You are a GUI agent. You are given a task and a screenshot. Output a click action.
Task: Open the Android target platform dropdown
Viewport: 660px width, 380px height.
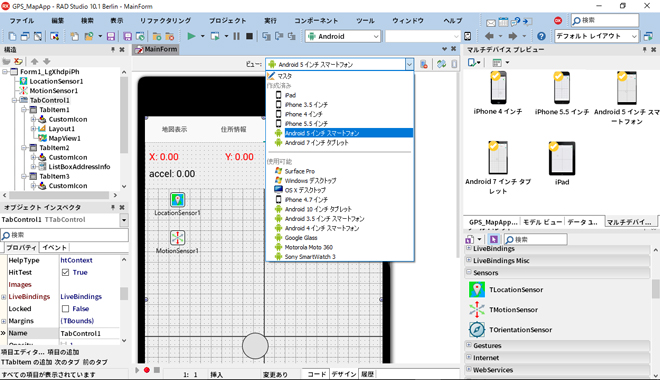[x=376, y=37]
